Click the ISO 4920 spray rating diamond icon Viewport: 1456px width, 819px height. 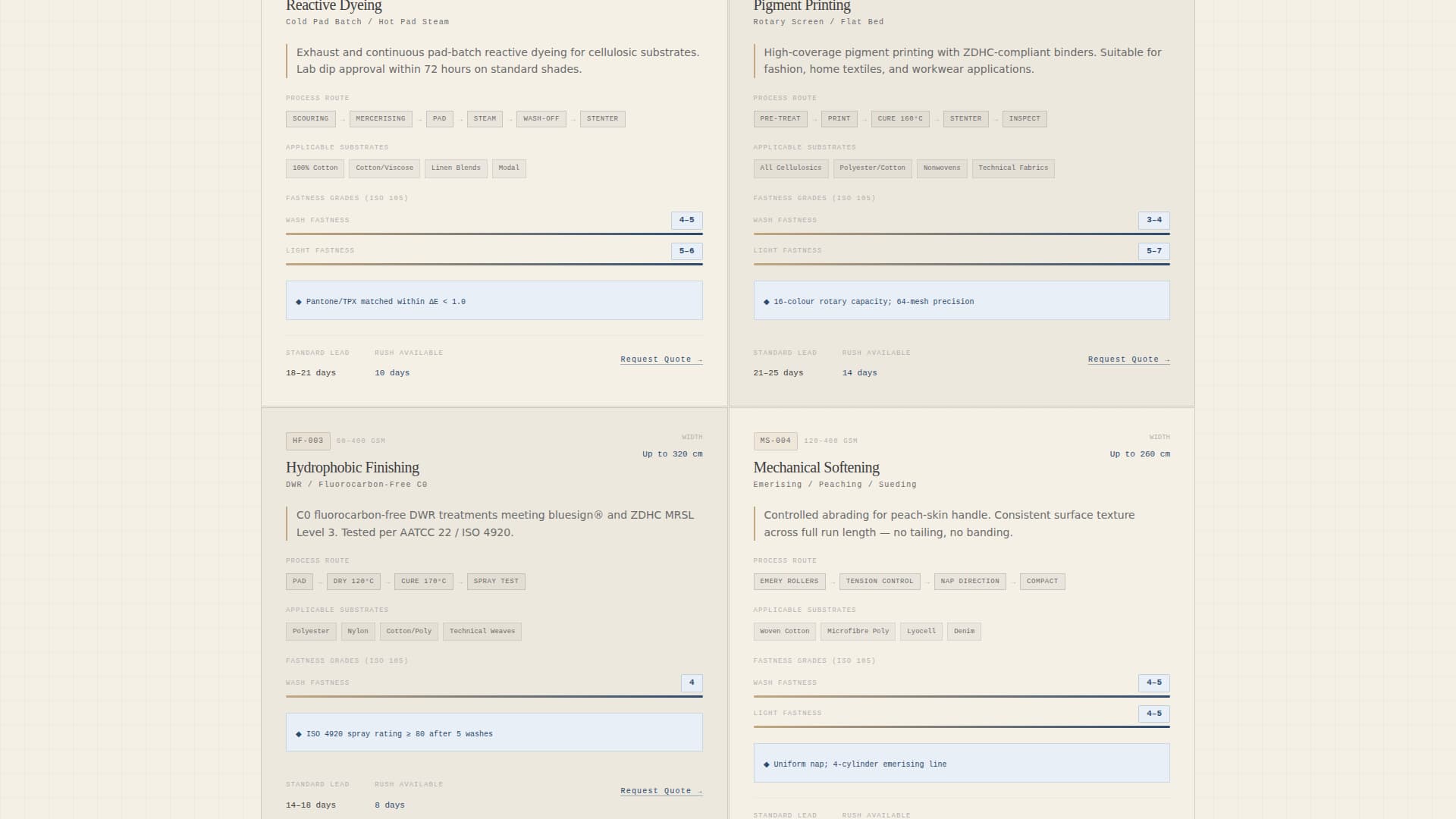pyautogui.click(x=299, y=734)
